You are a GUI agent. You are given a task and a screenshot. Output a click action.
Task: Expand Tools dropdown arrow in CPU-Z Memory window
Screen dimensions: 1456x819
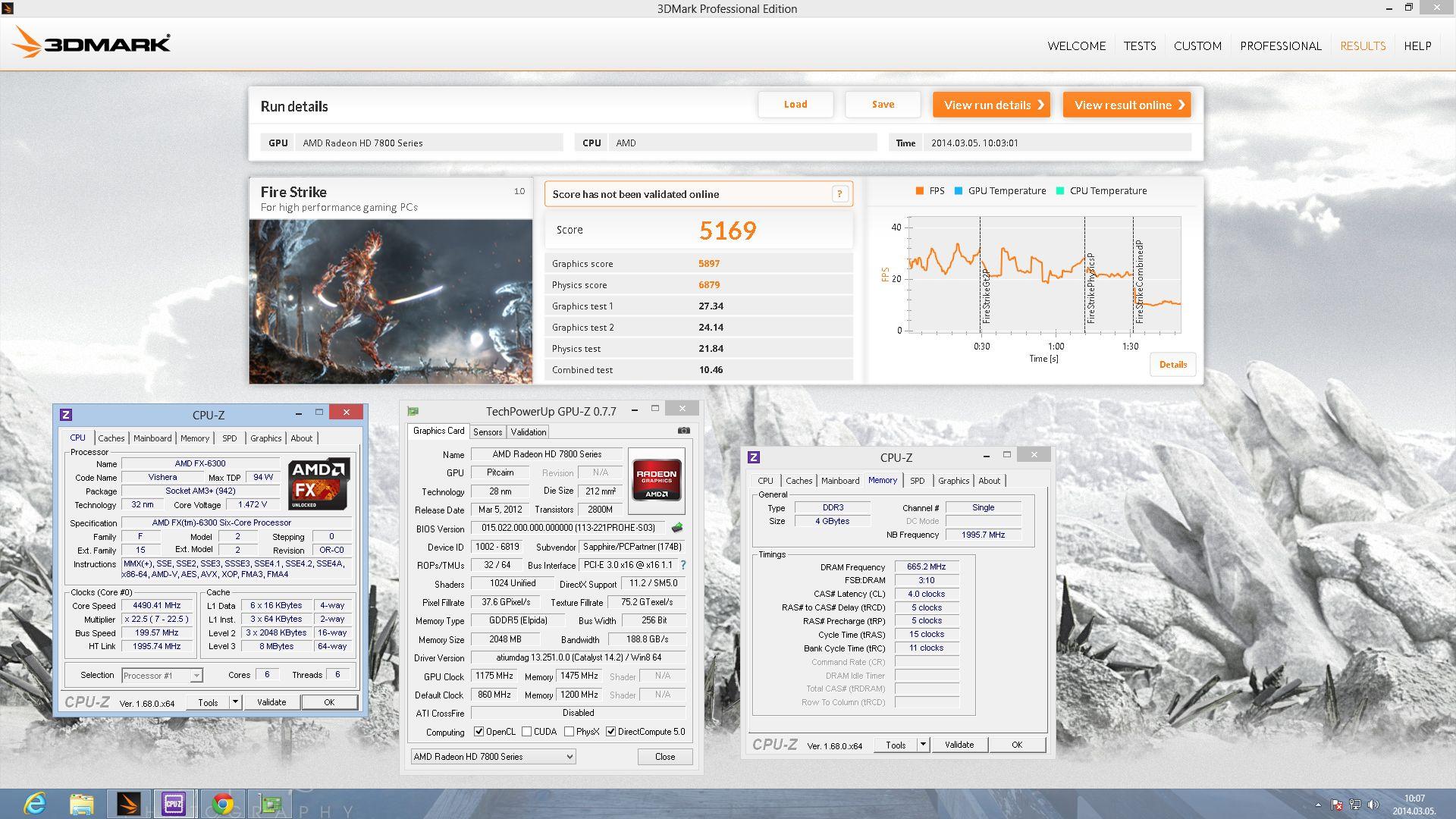(x=923, y=745)
